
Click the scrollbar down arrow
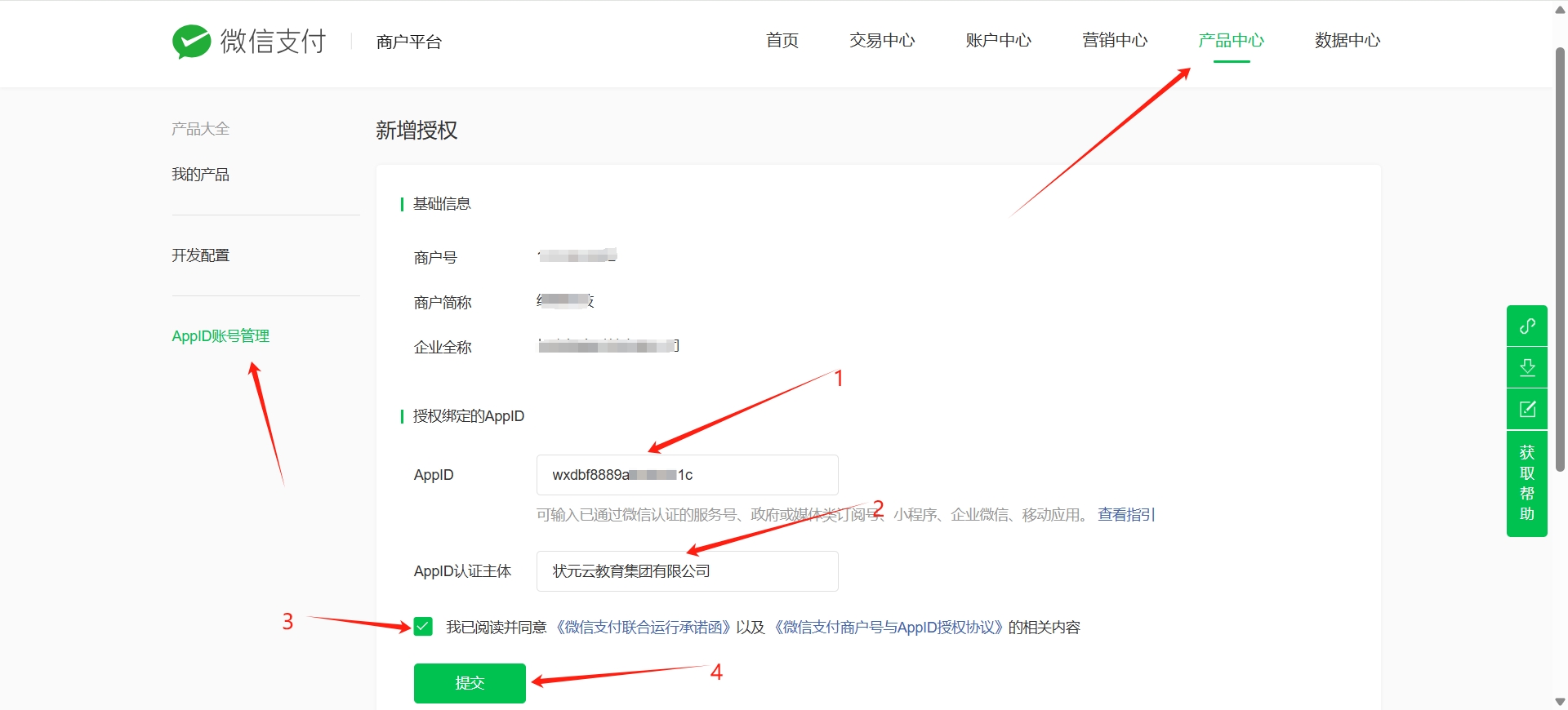pyautogui.click(x=1560, y=702)
